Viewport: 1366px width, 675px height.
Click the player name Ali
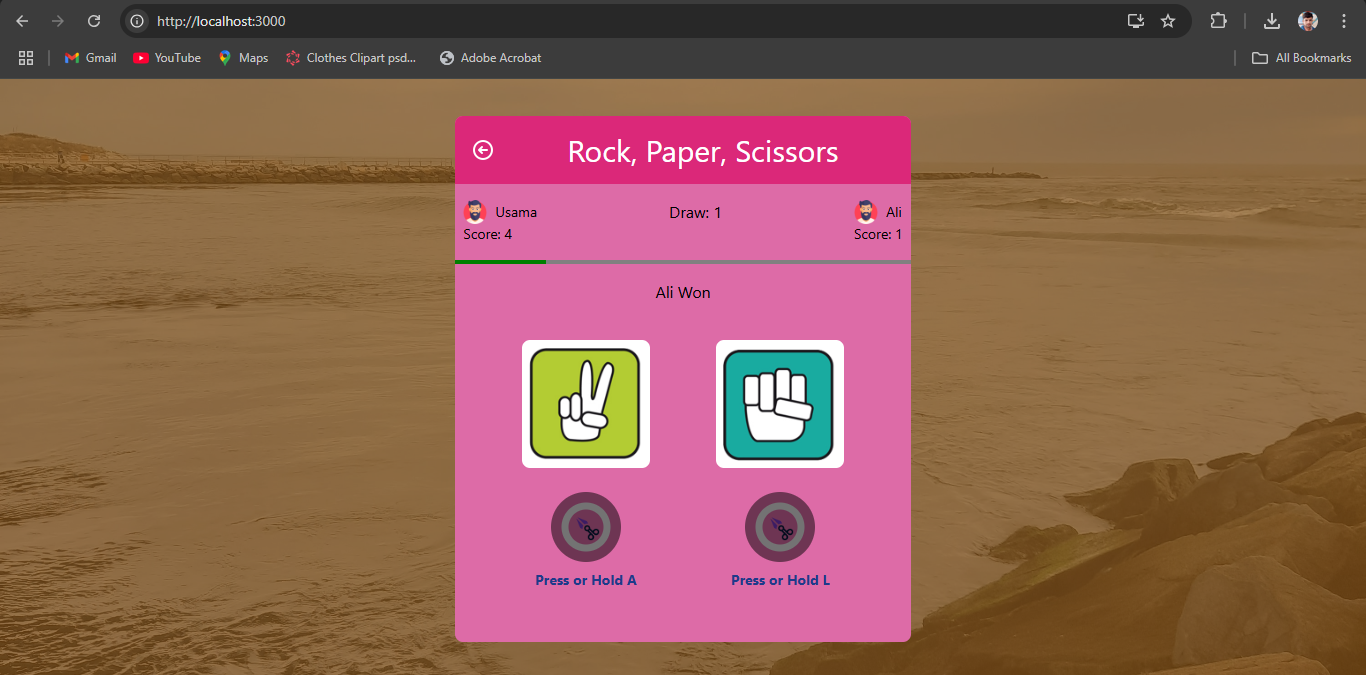coord(894,212)
